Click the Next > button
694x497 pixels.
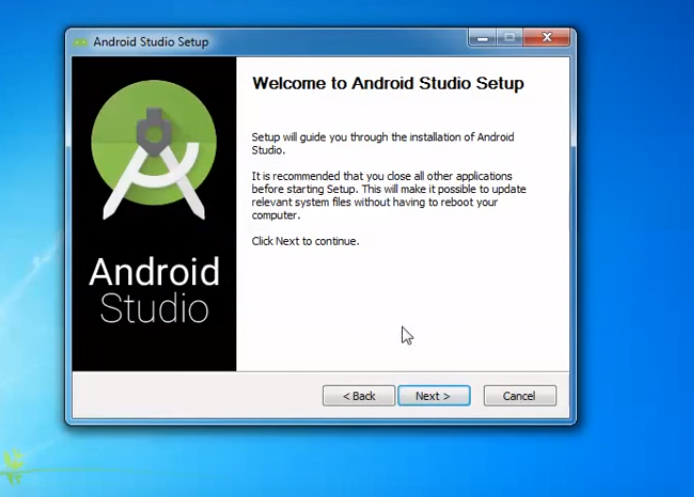point(434,395)
